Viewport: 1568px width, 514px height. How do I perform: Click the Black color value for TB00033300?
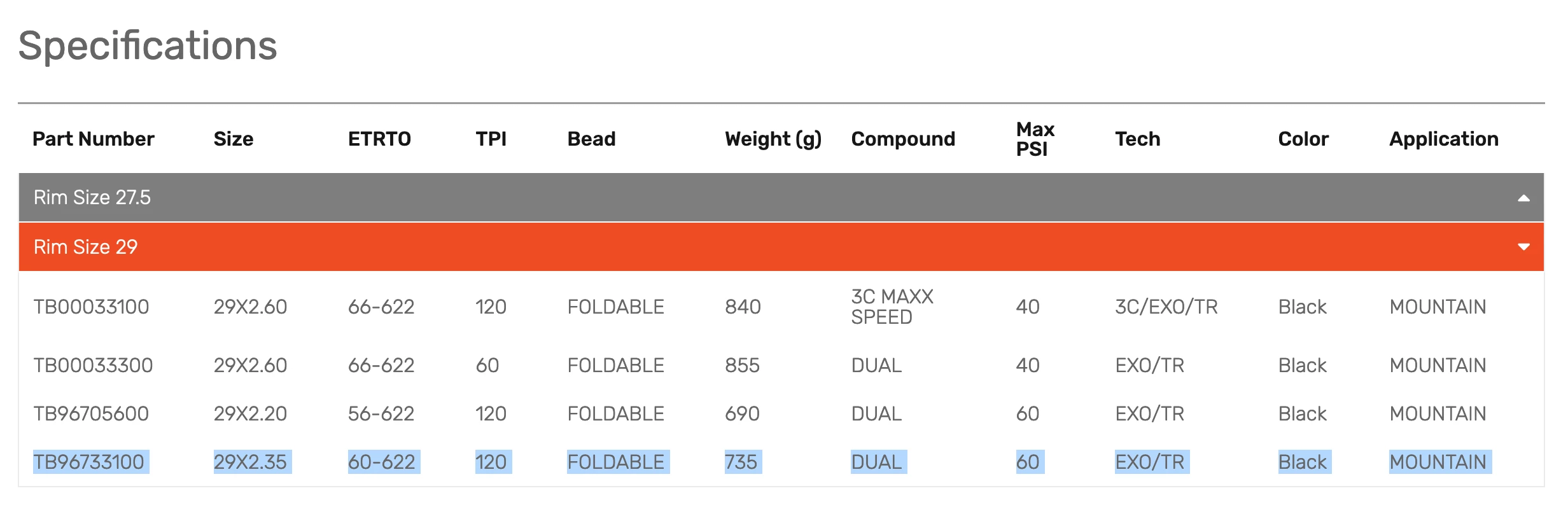(1302, 365)
